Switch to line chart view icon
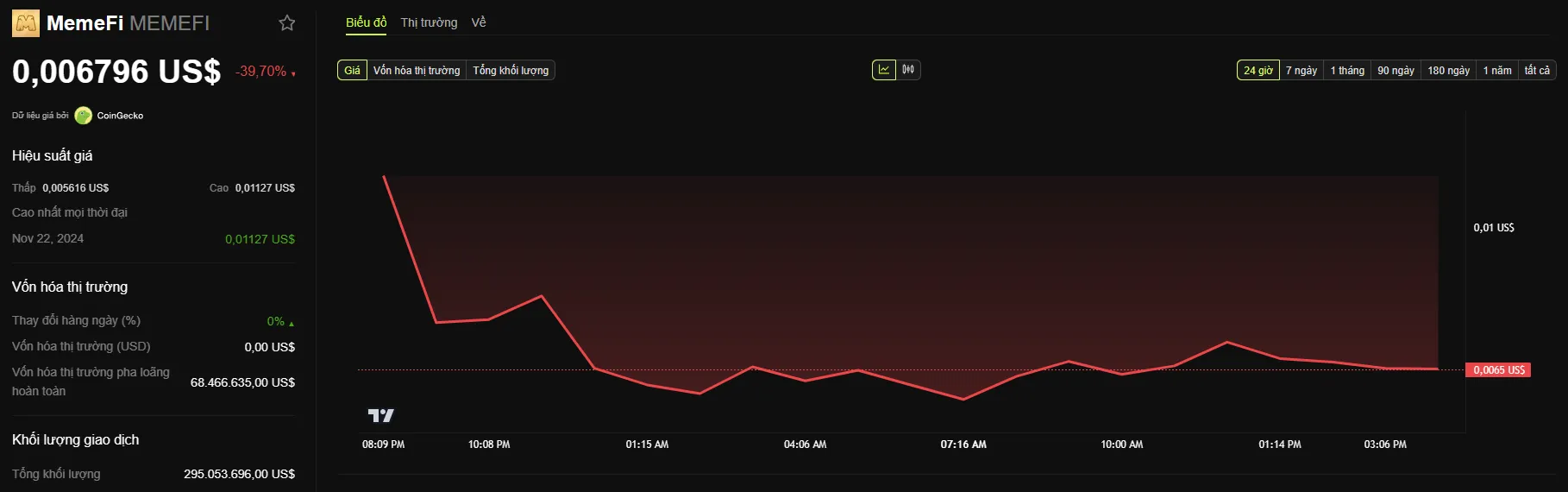This screenshot has height=492, width=1568. (x=884, y=70)
